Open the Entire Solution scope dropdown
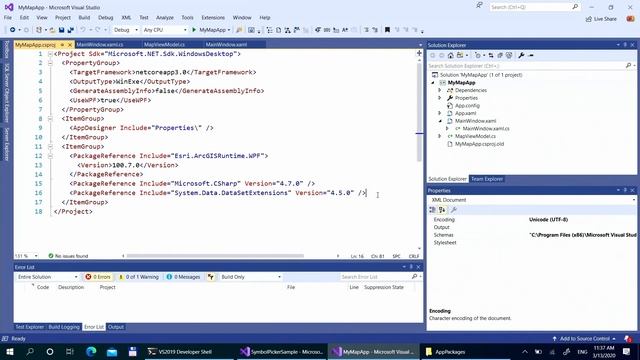The image size is (640, 360). (x=47, y=277)
